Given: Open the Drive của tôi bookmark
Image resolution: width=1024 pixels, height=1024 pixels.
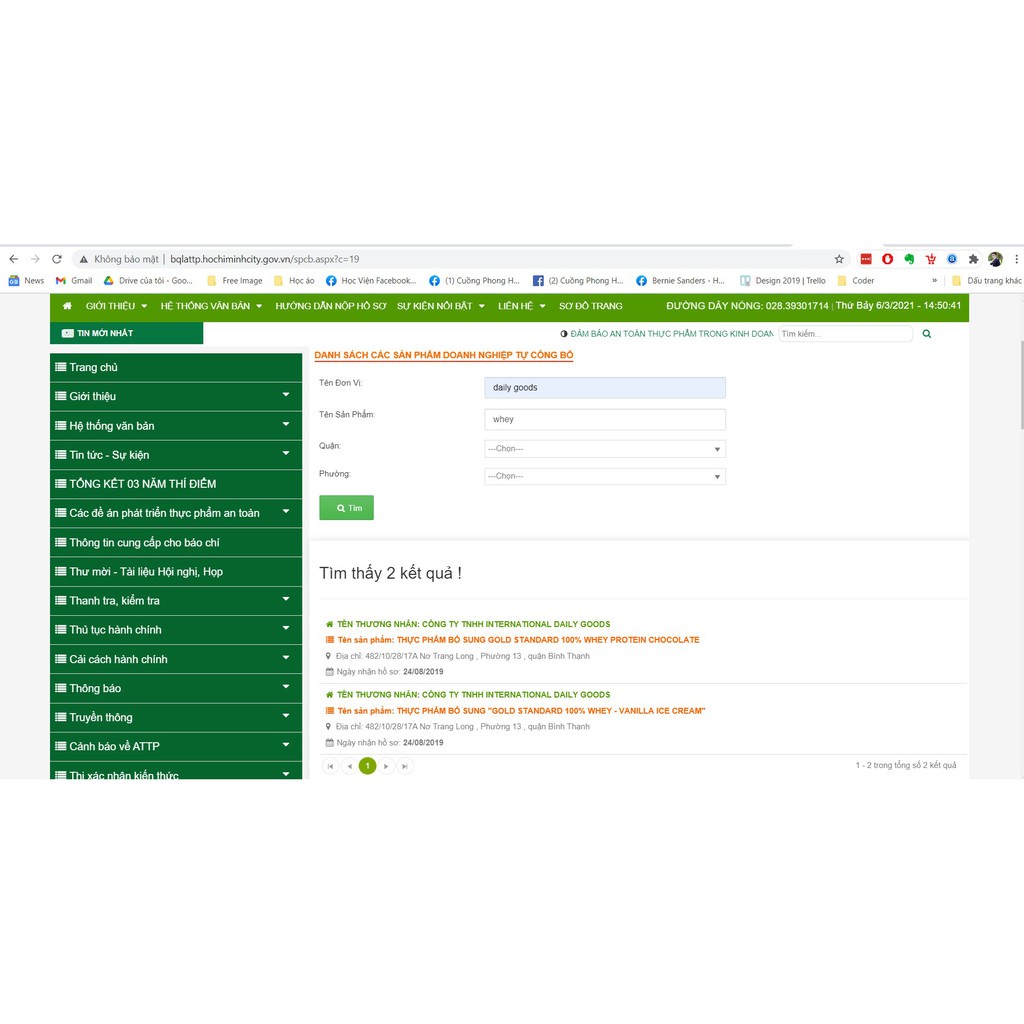Looking at the screenshot, I should [148, 281].
